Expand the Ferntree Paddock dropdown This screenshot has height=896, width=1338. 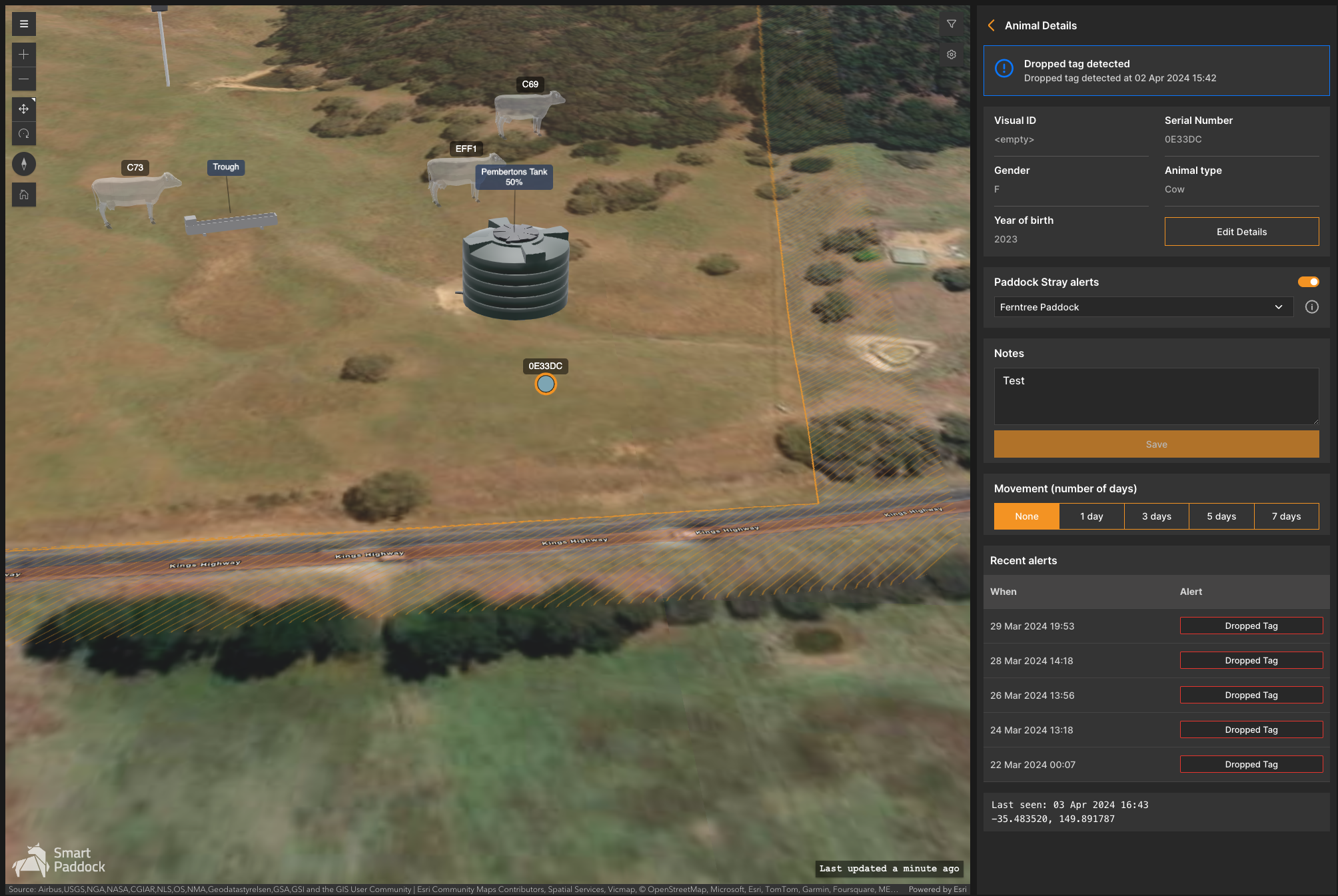click(x=1143, y=307)
